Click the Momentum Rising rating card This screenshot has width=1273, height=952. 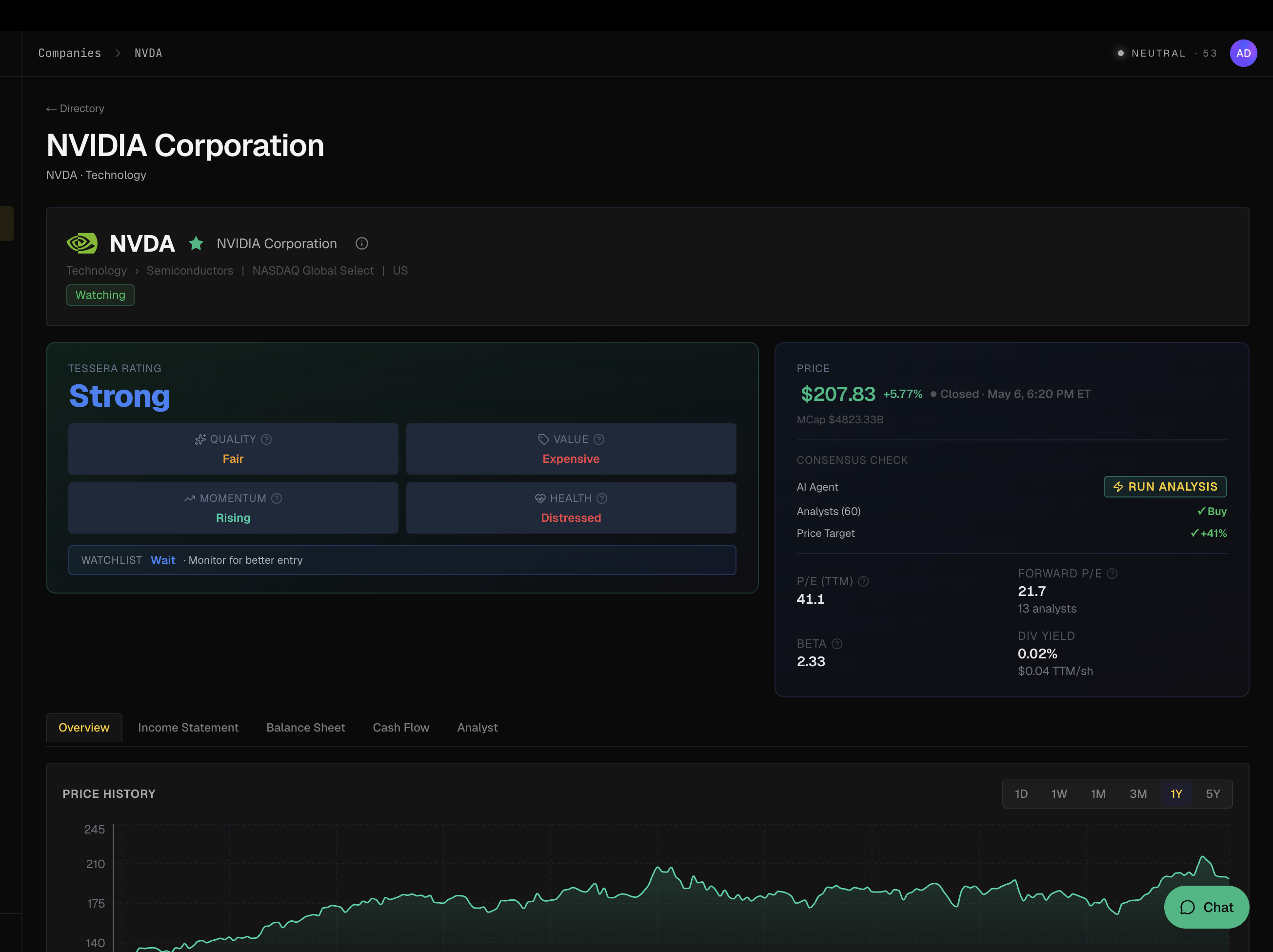(233, 508)
